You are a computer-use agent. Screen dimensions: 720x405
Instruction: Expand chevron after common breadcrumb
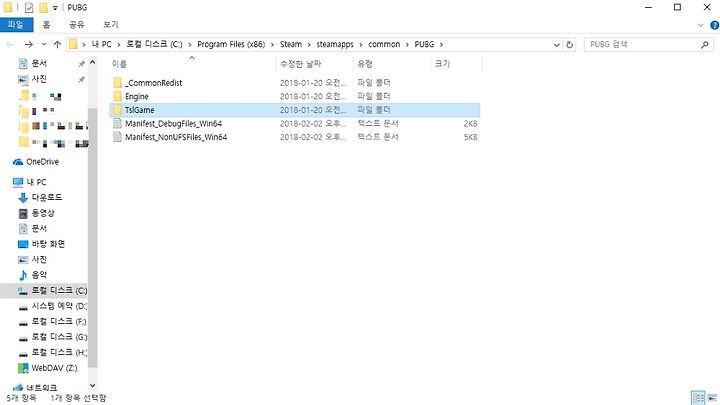coord(407,45)
